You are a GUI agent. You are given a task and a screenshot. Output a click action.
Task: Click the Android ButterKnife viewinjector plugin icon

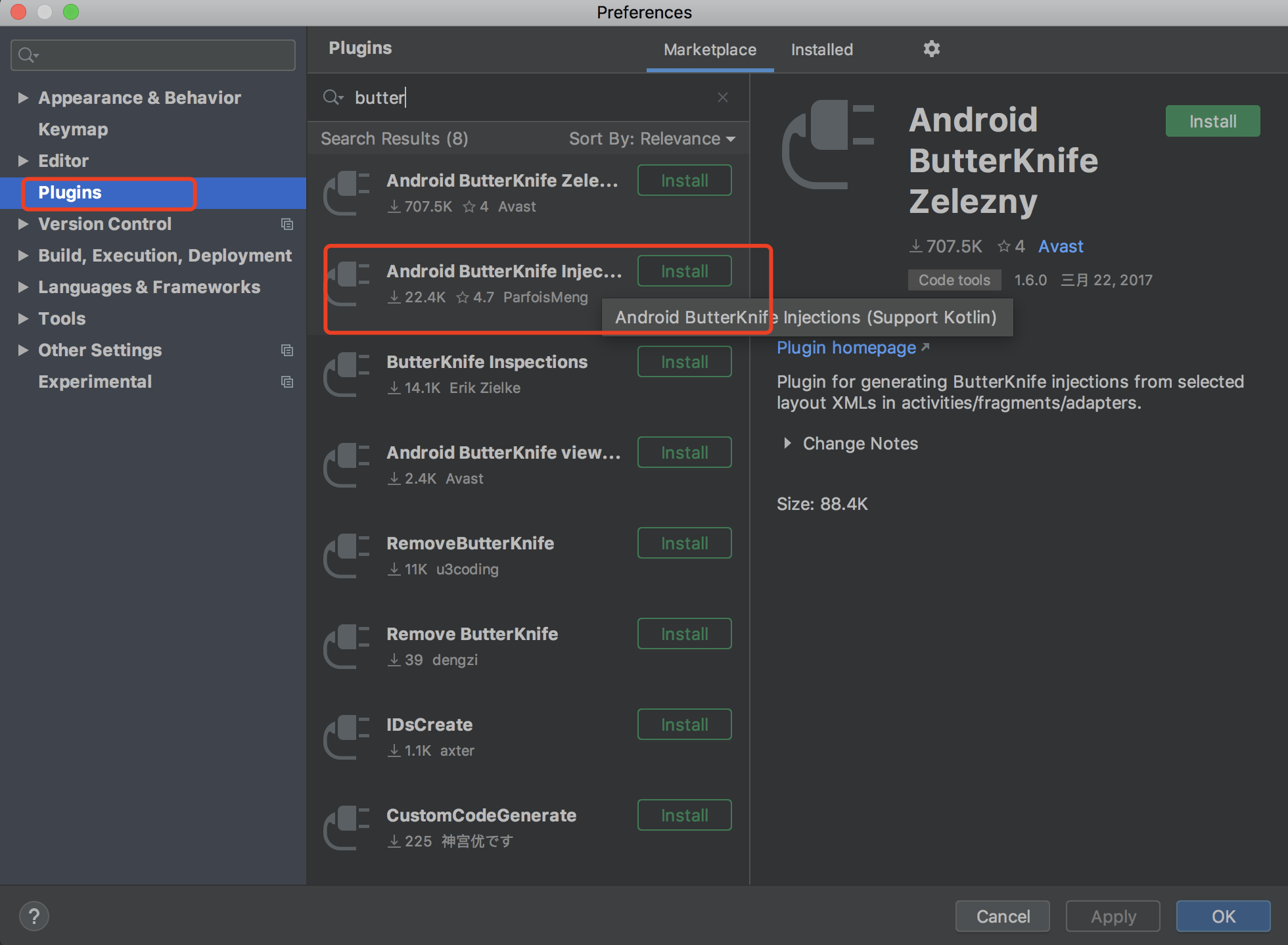[347, 465]
